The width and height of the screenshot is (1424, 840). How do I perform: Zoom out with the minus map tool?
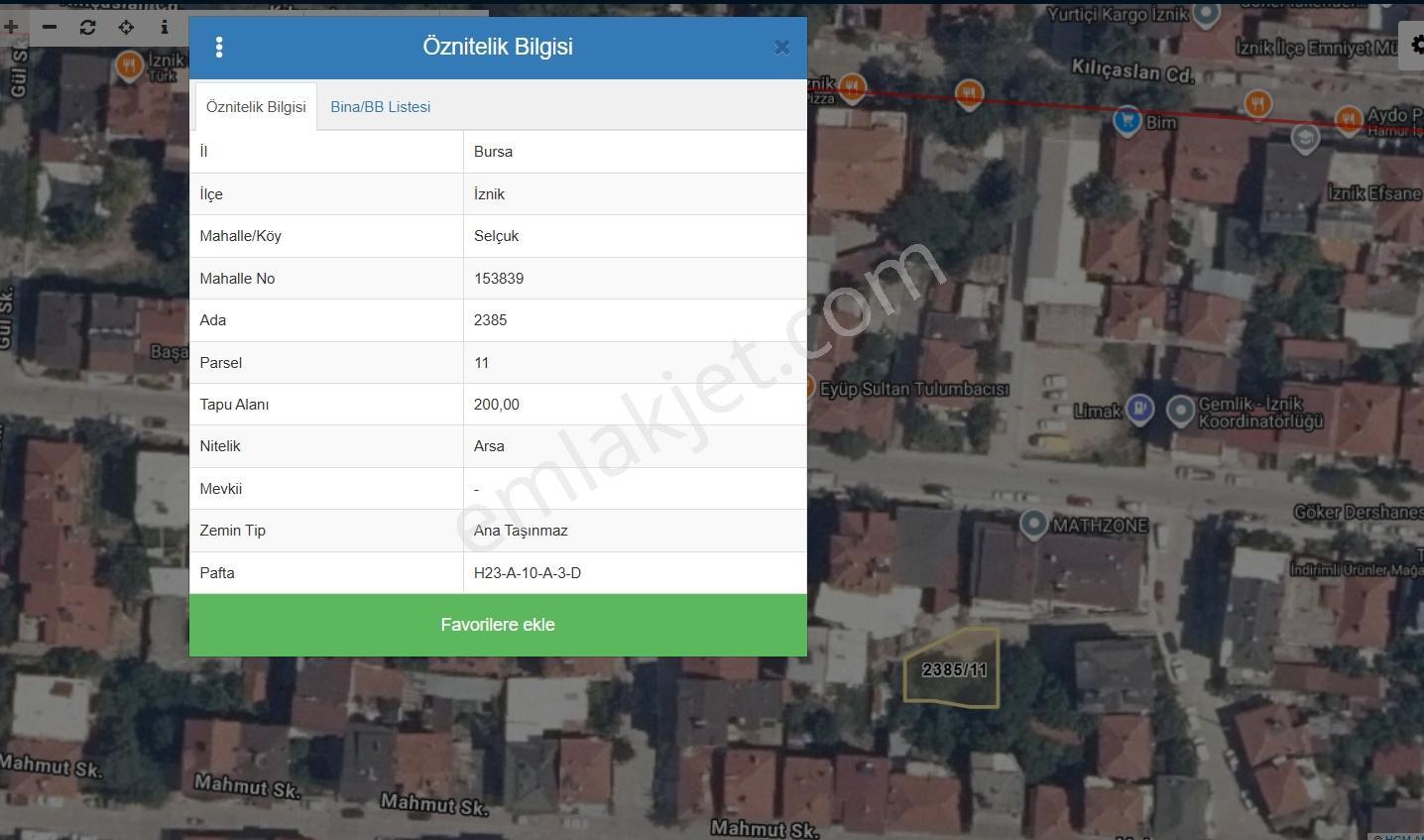(x=50, y=28)
